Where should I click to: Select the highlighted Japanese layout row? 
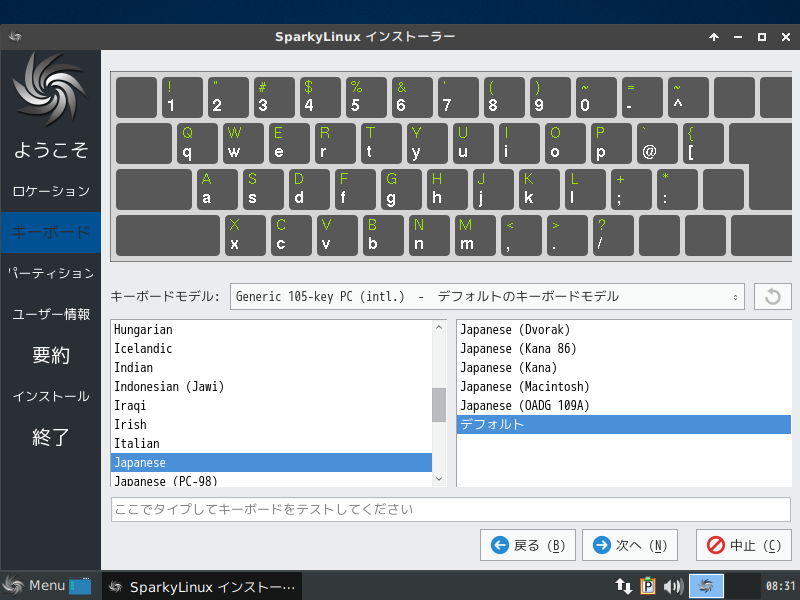click(x=271, y=462)
